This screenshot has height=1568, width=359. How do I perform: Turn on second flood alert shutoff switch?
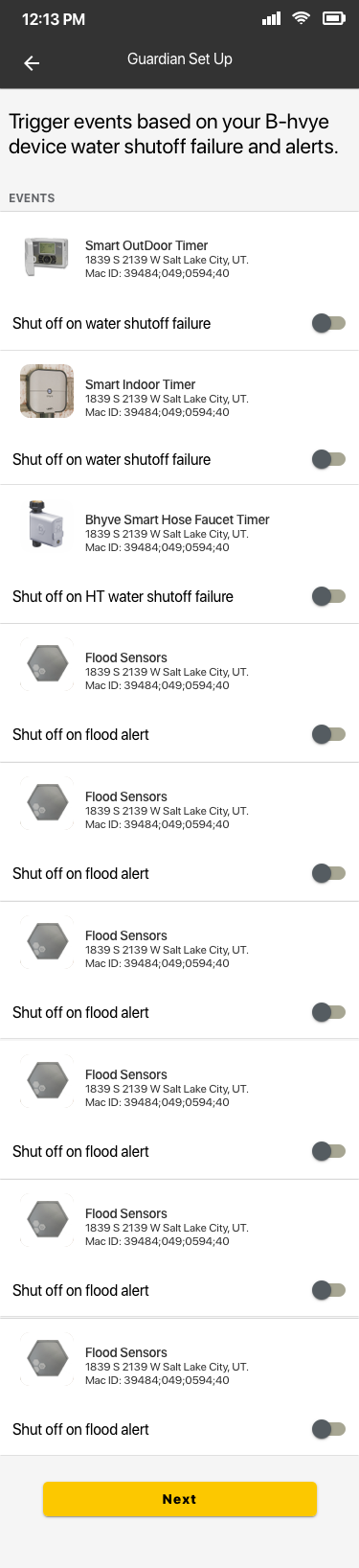click(x=328, y=873)
